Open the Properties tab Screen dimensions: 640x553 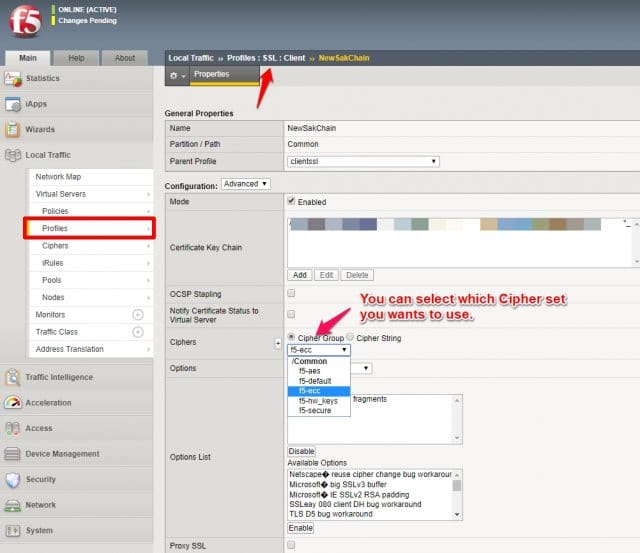point(211,74)
